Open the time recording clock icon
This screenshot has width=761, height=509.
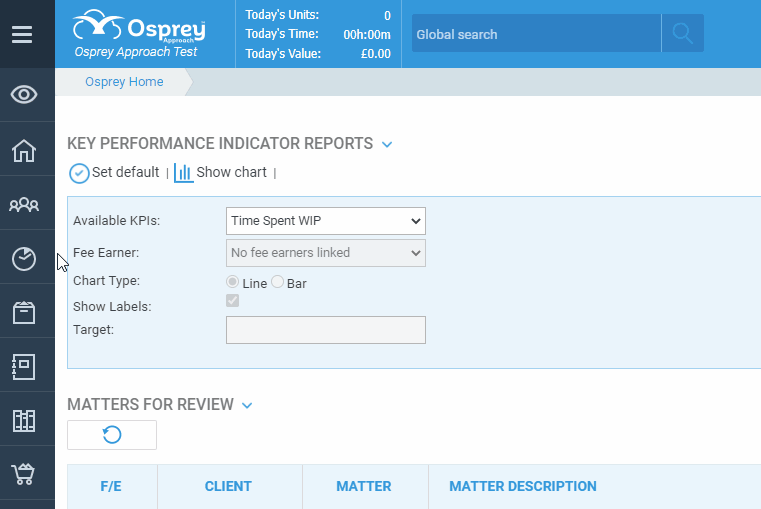click(x=24, y=259)
